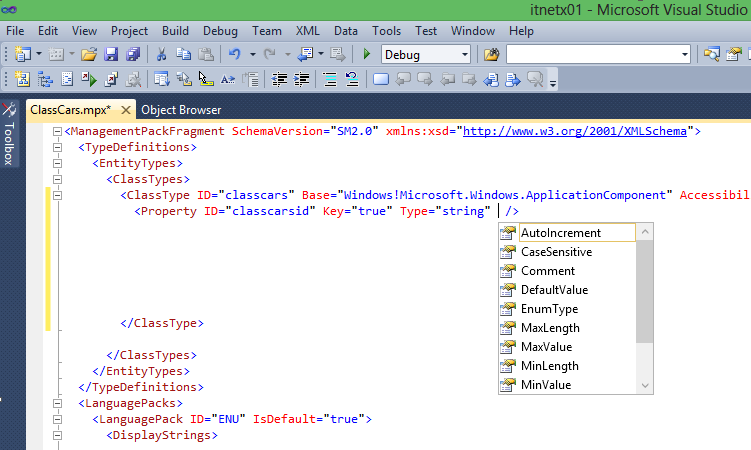Click the Open File folder icon

(89, 54)
